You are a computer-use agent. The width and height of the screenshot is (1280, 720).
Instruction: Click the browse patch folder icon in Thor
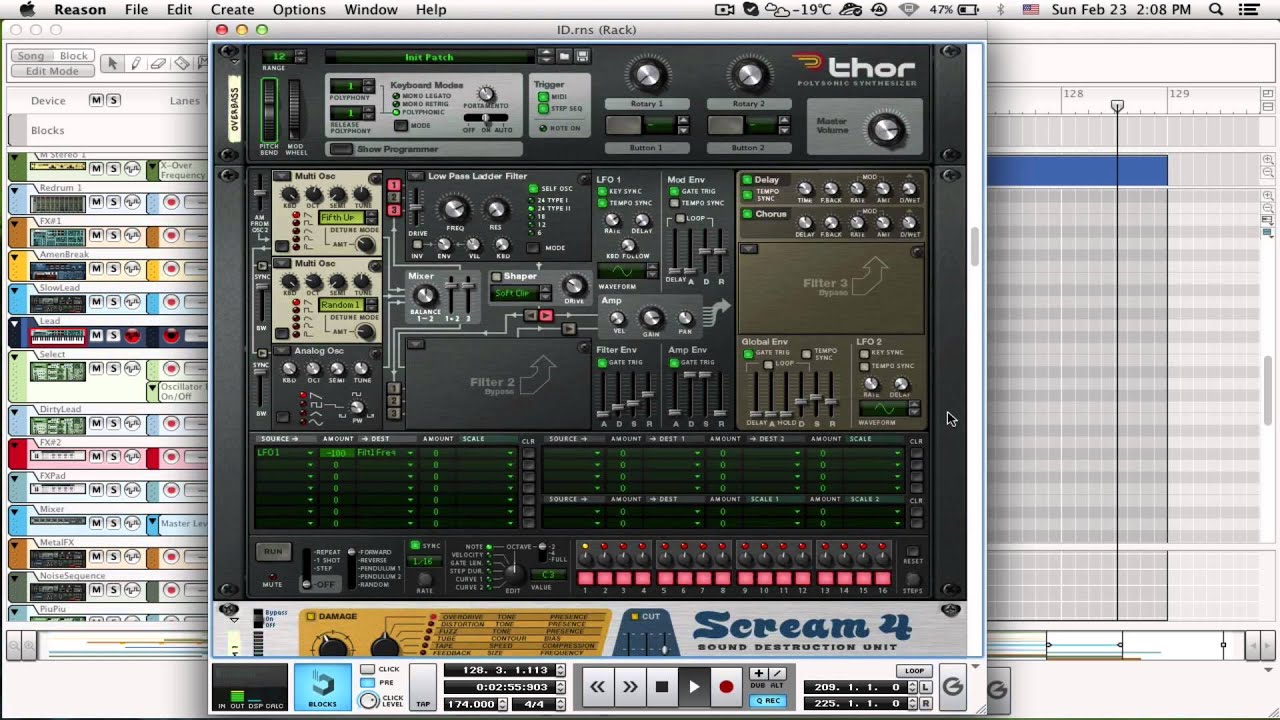(565, 57)
